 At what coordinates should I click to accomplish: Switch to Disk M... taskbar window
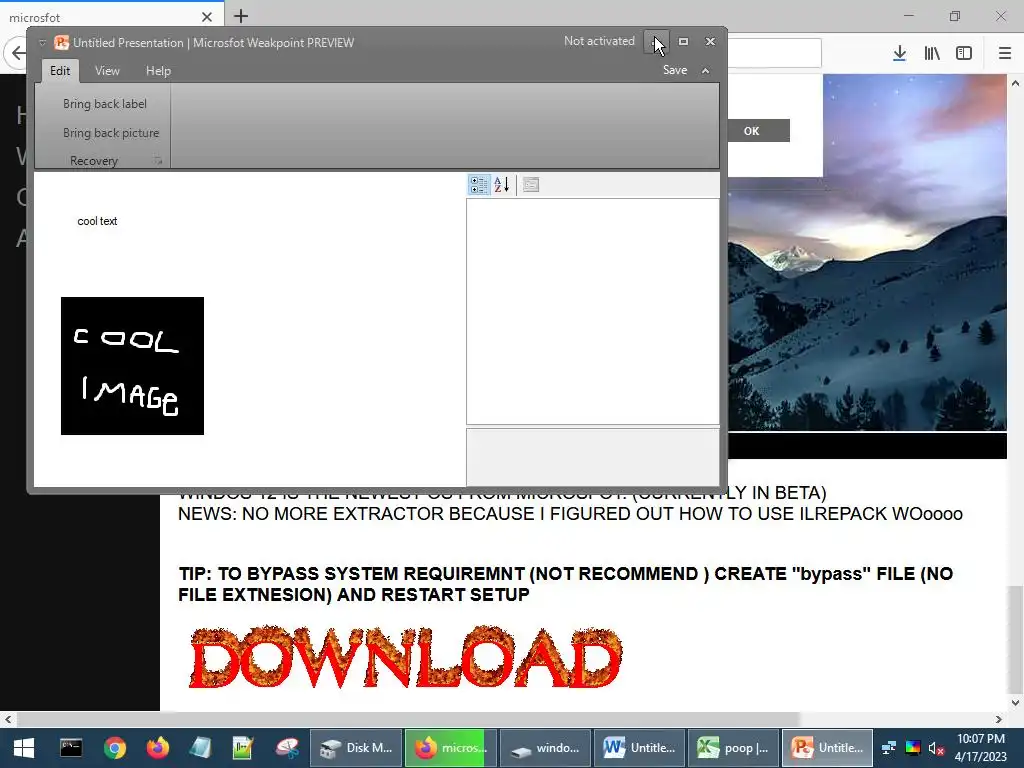tap(356, 748)
